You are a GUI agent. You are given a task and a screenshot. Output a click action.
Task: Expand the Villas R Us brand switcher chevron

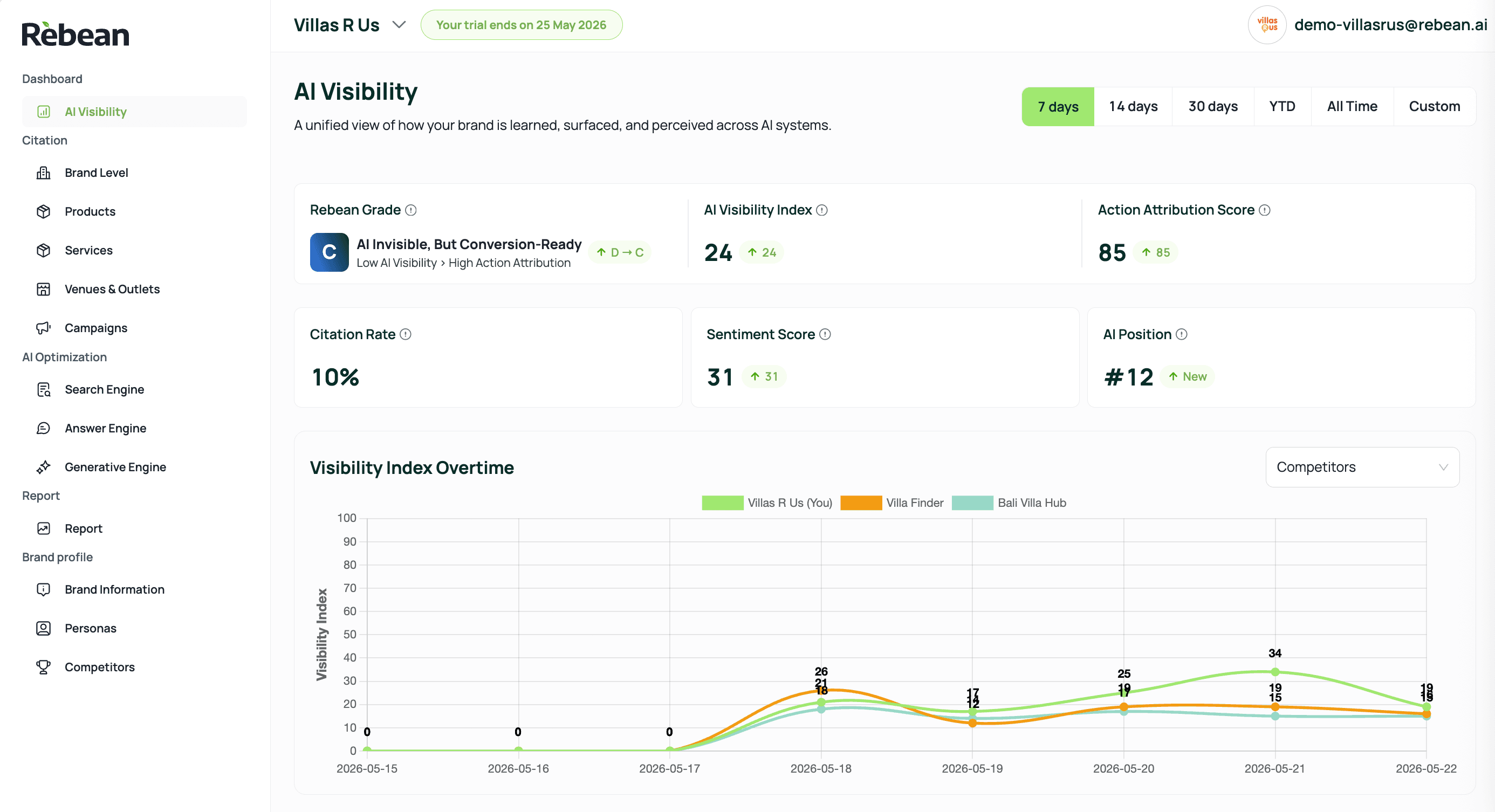tap(399, 25)
